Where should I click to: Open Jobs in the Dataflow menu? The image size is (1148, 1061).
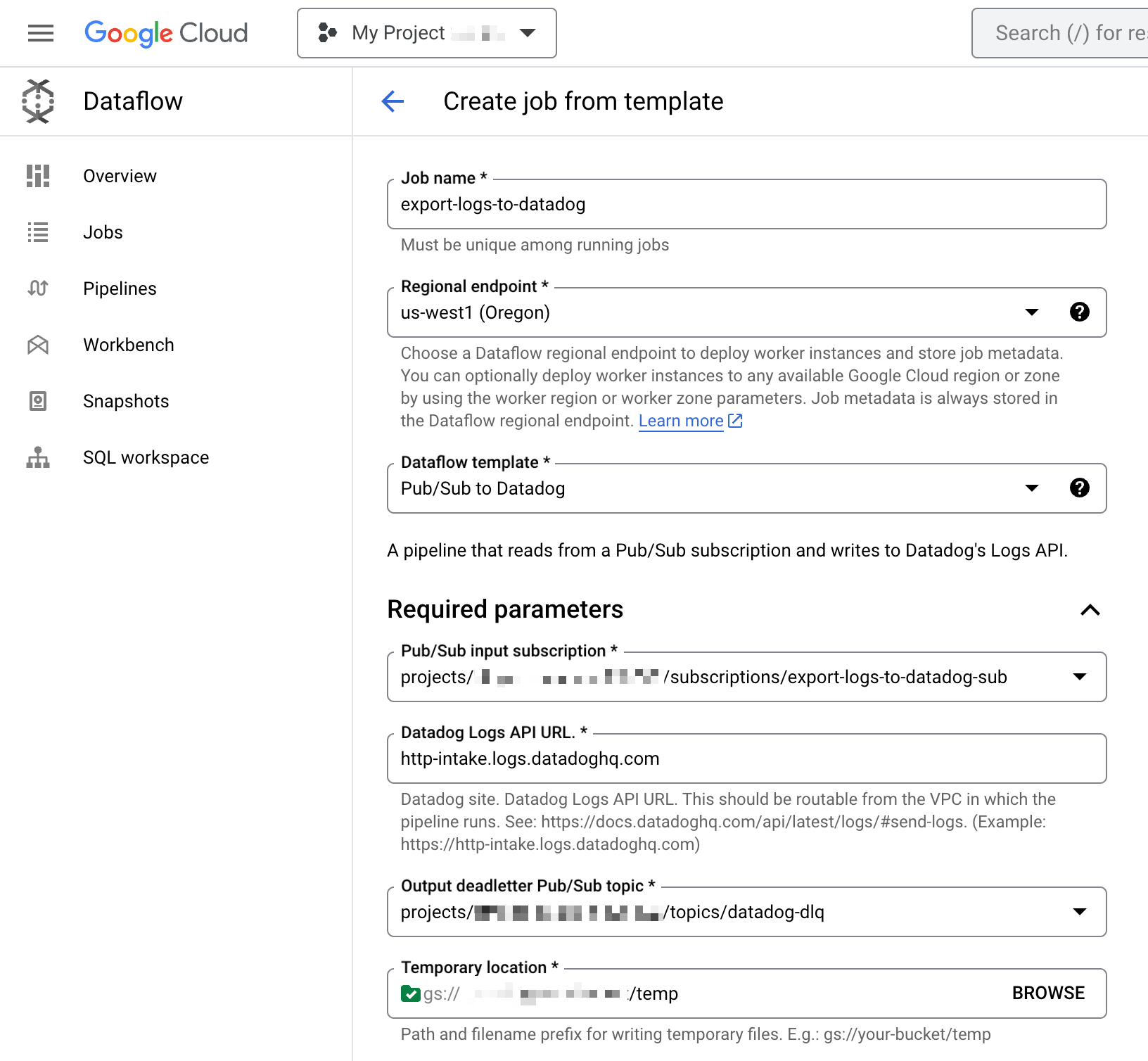(103, 232)
